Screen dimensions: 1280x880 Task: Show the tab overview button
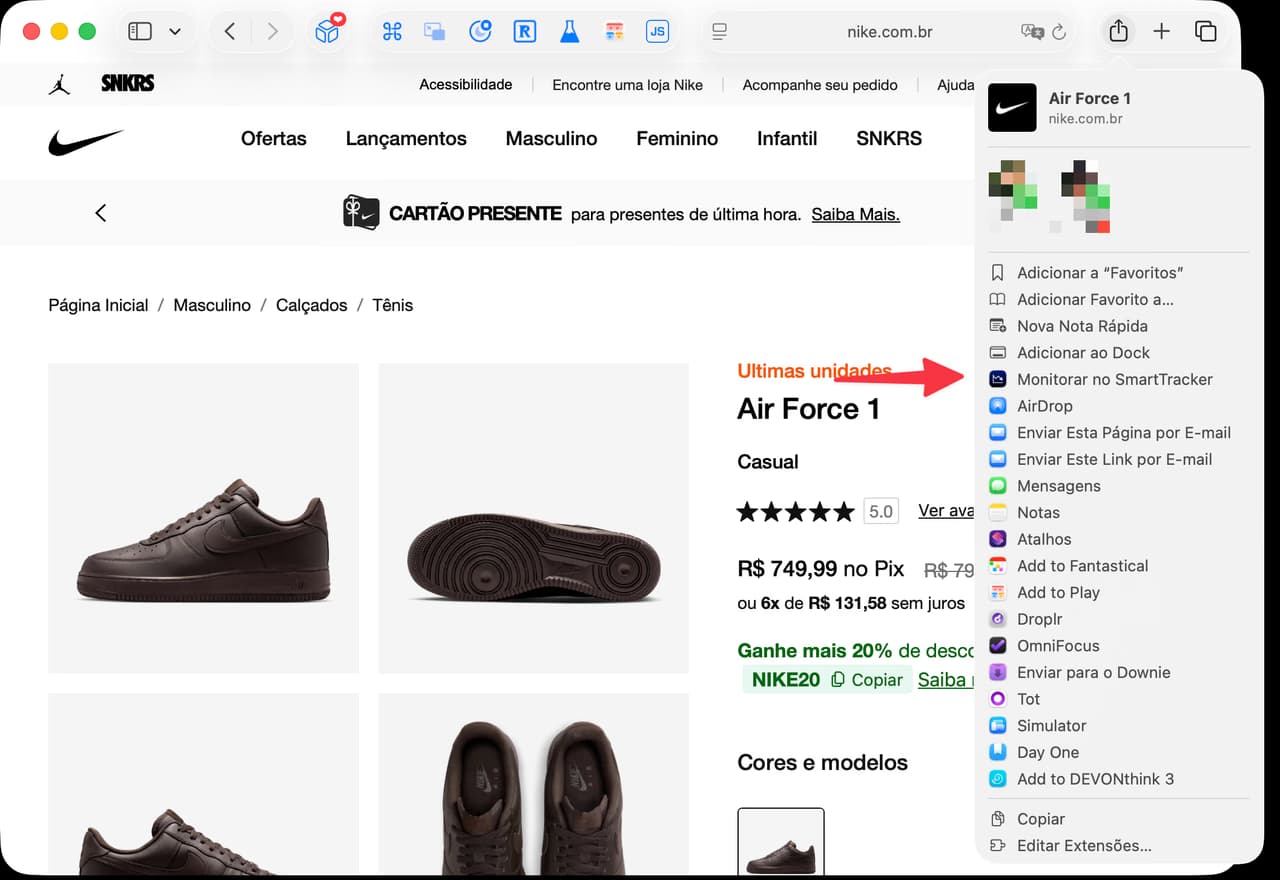(1206, 32)
